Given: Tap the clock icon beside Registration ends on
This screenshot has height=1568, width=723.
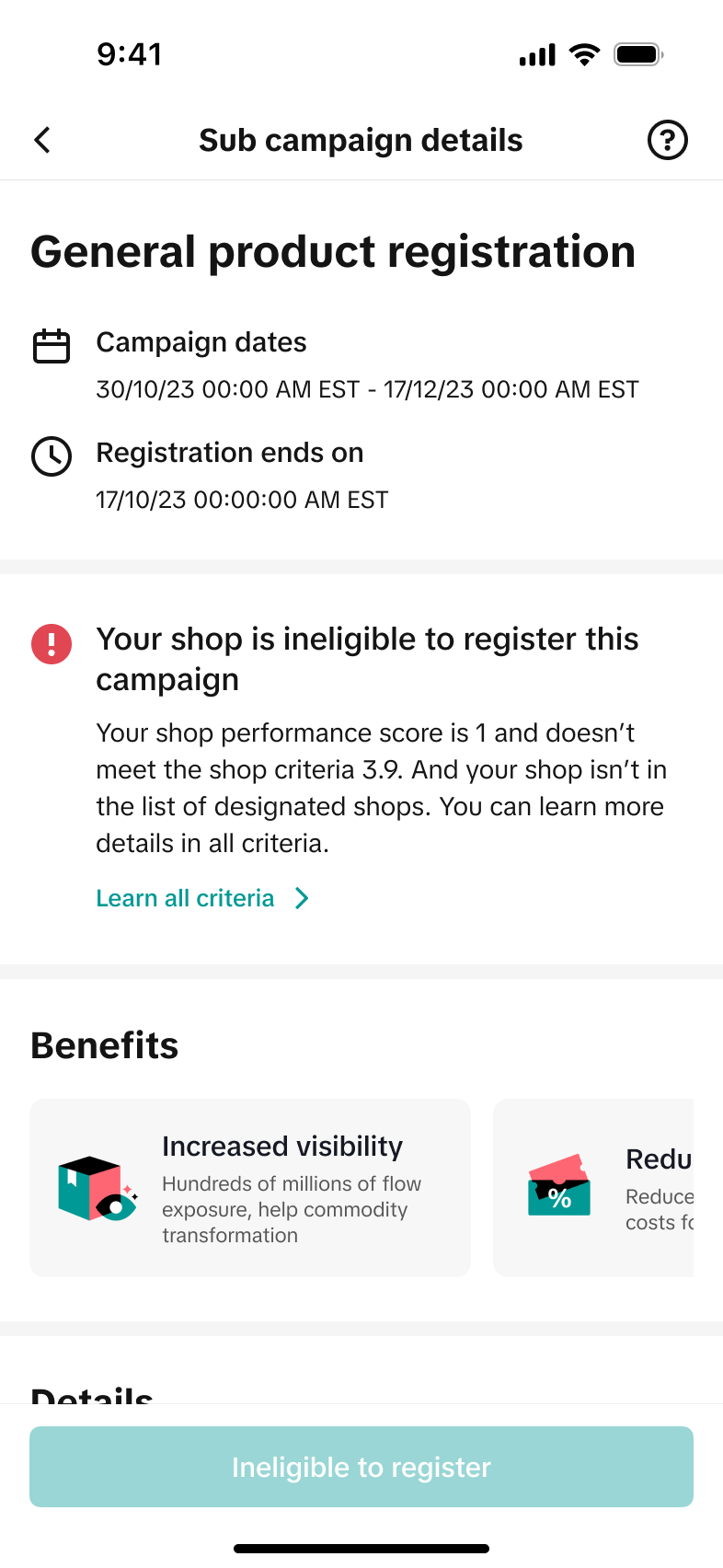Looking at the screenshot, I should coord(52,456).
